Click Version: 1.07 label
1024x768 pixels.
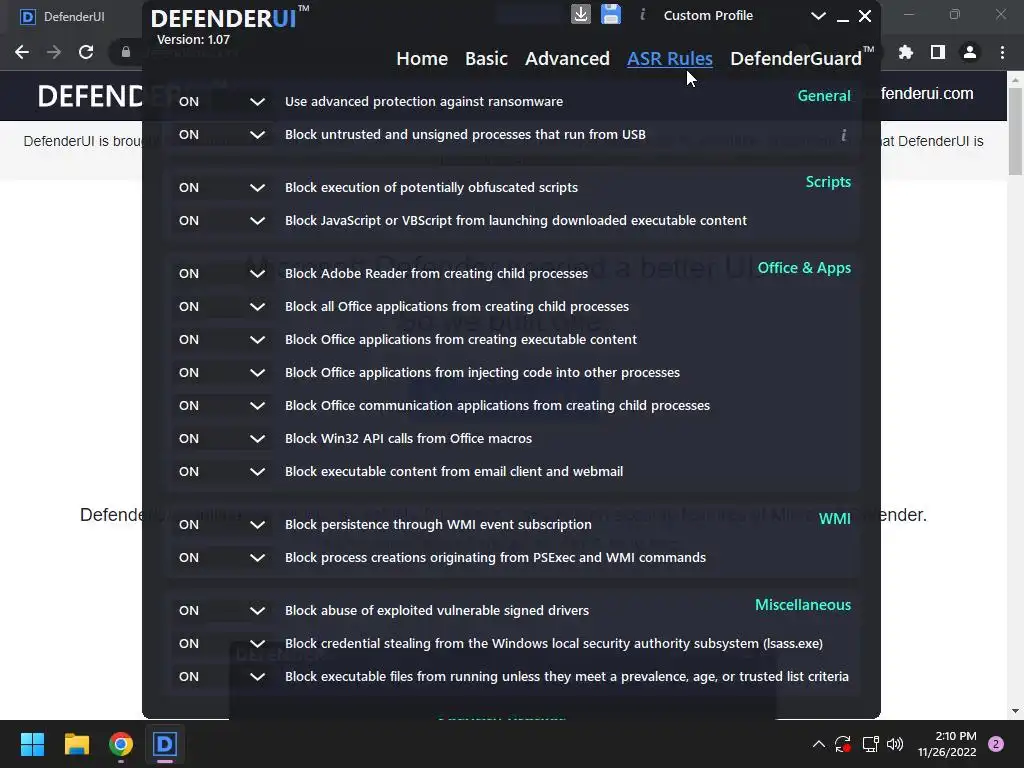(193, 40)
